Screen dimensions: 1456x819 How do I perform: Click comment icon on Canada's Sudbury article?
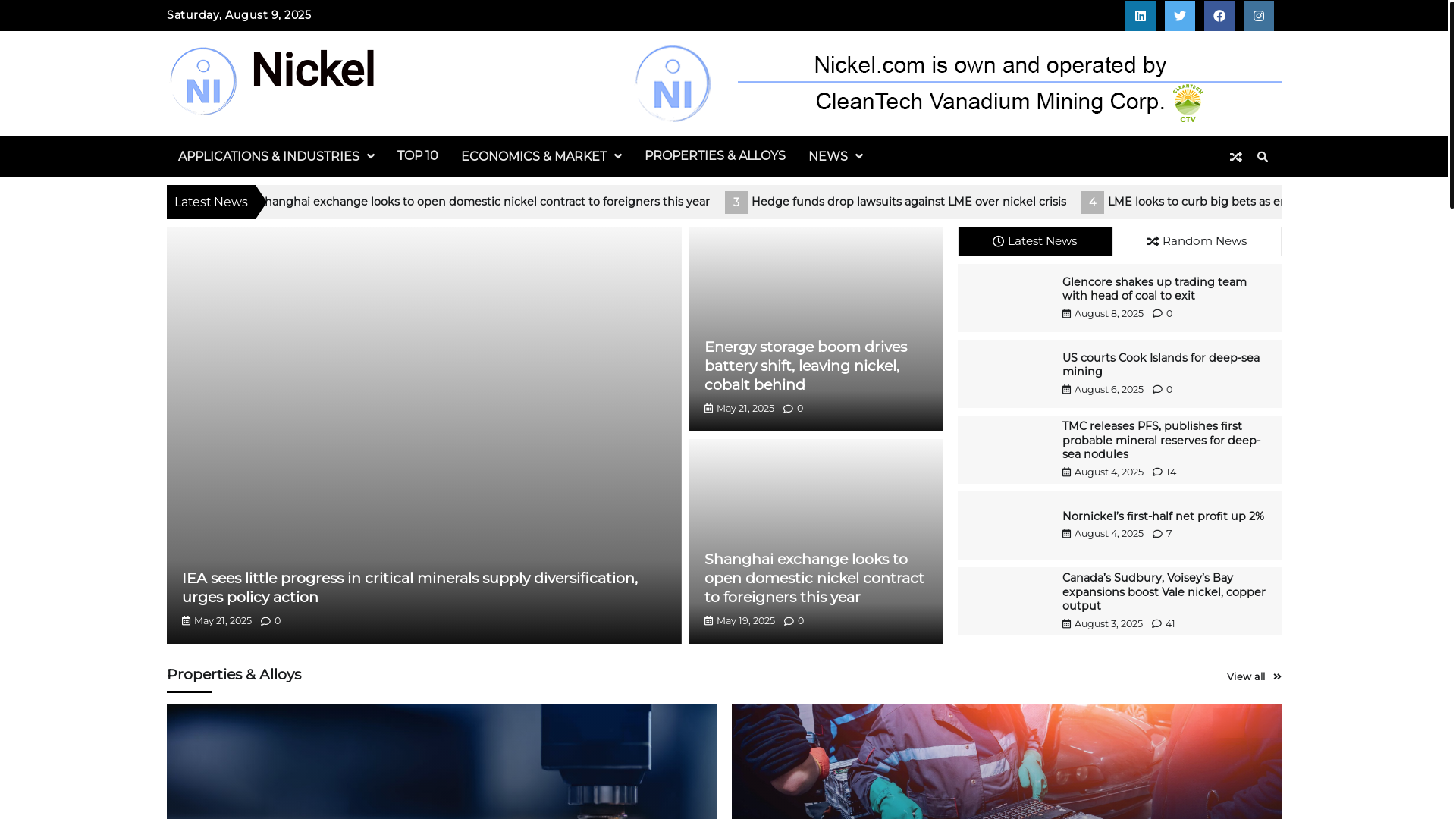tap(1156, 623)
